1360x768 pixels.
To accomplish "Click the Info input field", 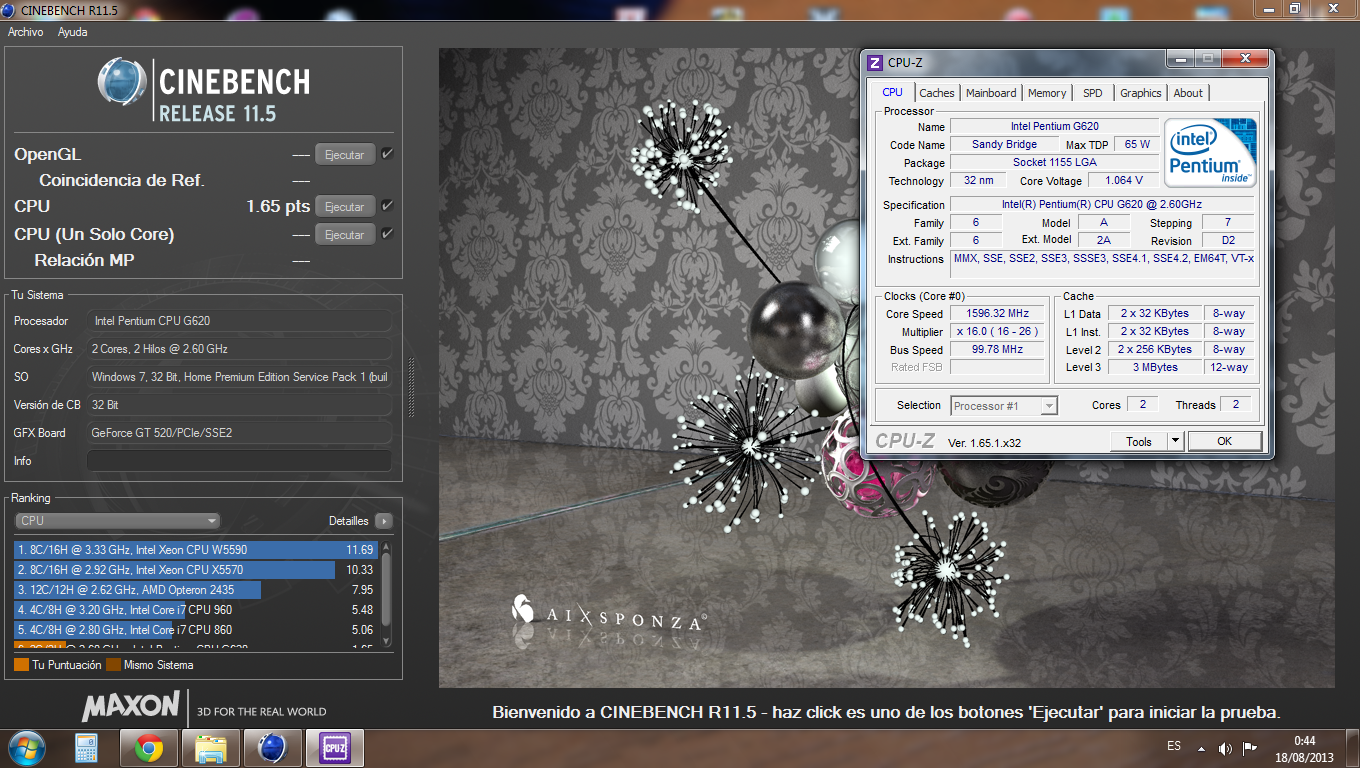I will pos(239,461).
